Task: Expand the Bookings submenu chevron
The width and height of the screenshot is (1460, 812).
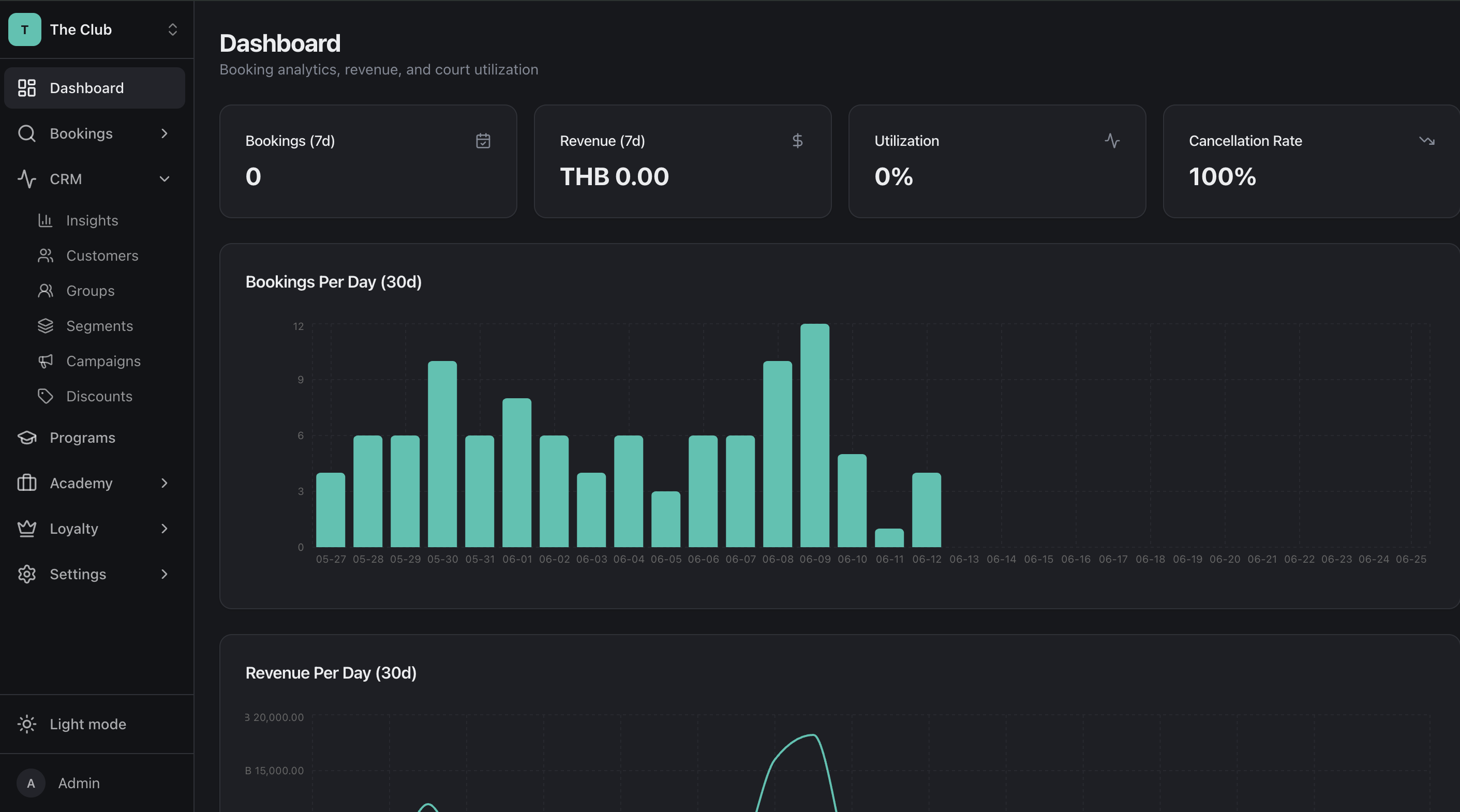Action: [x=165, y=133]
